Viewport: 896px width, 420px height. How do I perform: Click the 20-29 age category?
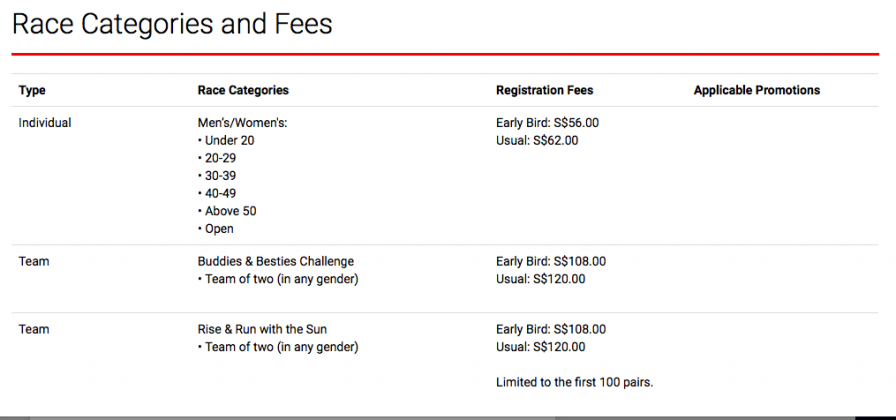pyautogui.click(x=217, y=158)
